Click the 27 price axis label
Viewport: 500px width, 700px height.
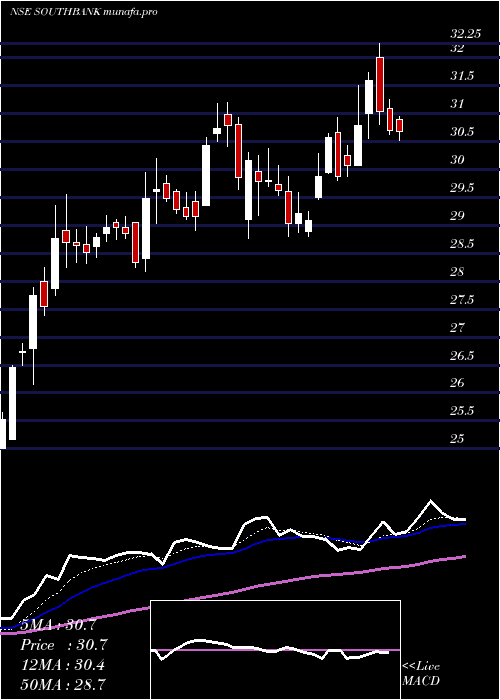click(x=456, y=328)
